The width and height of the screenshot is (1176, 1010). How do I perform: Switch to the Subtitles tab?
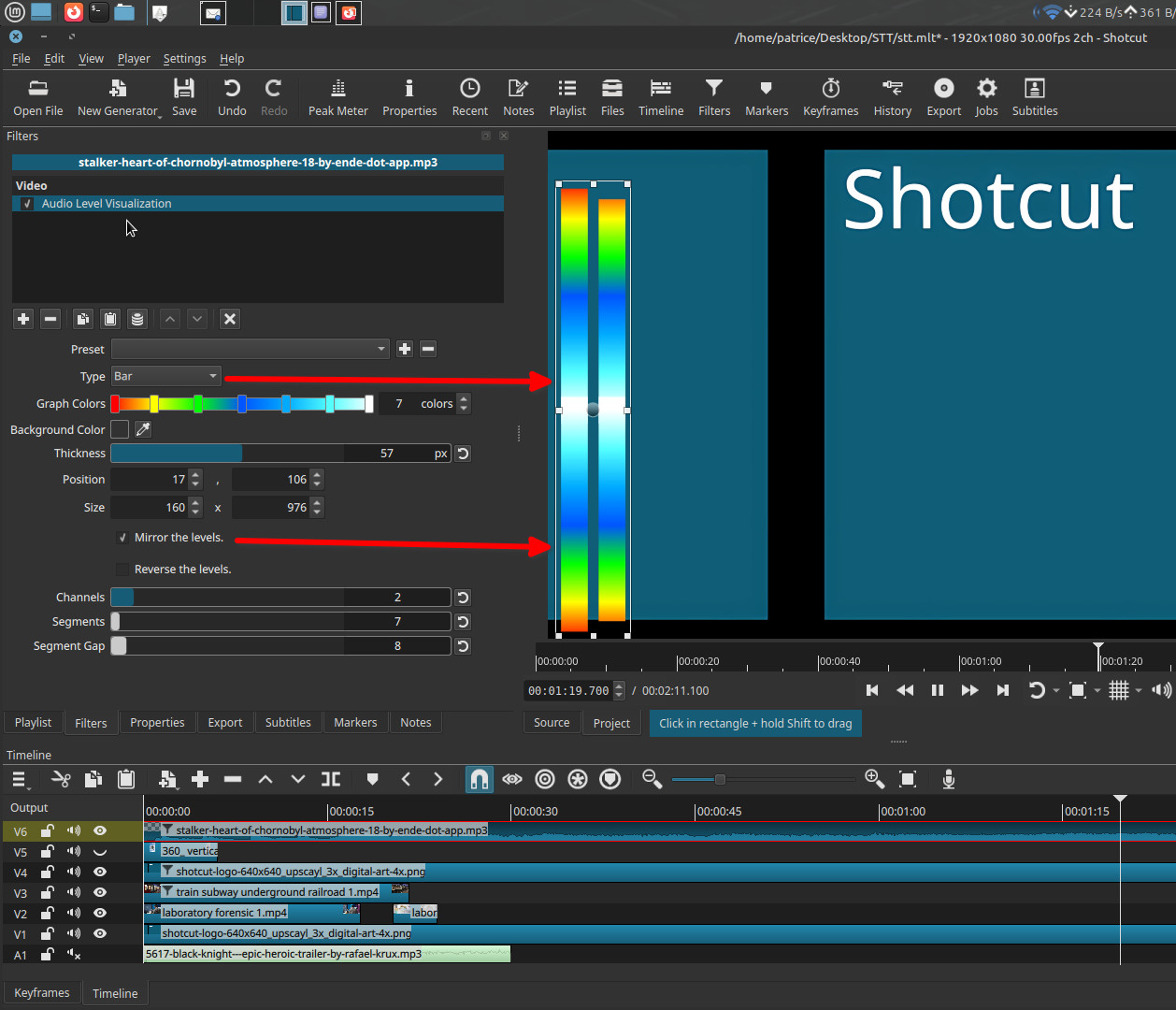(x=288, y=722)
